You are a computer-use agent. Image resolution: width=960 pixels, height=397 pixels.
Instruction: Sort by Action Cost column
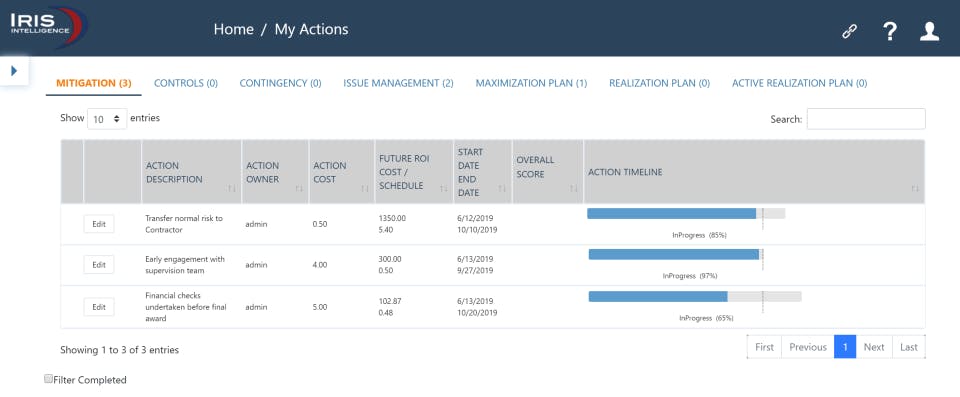click(342, 173)
